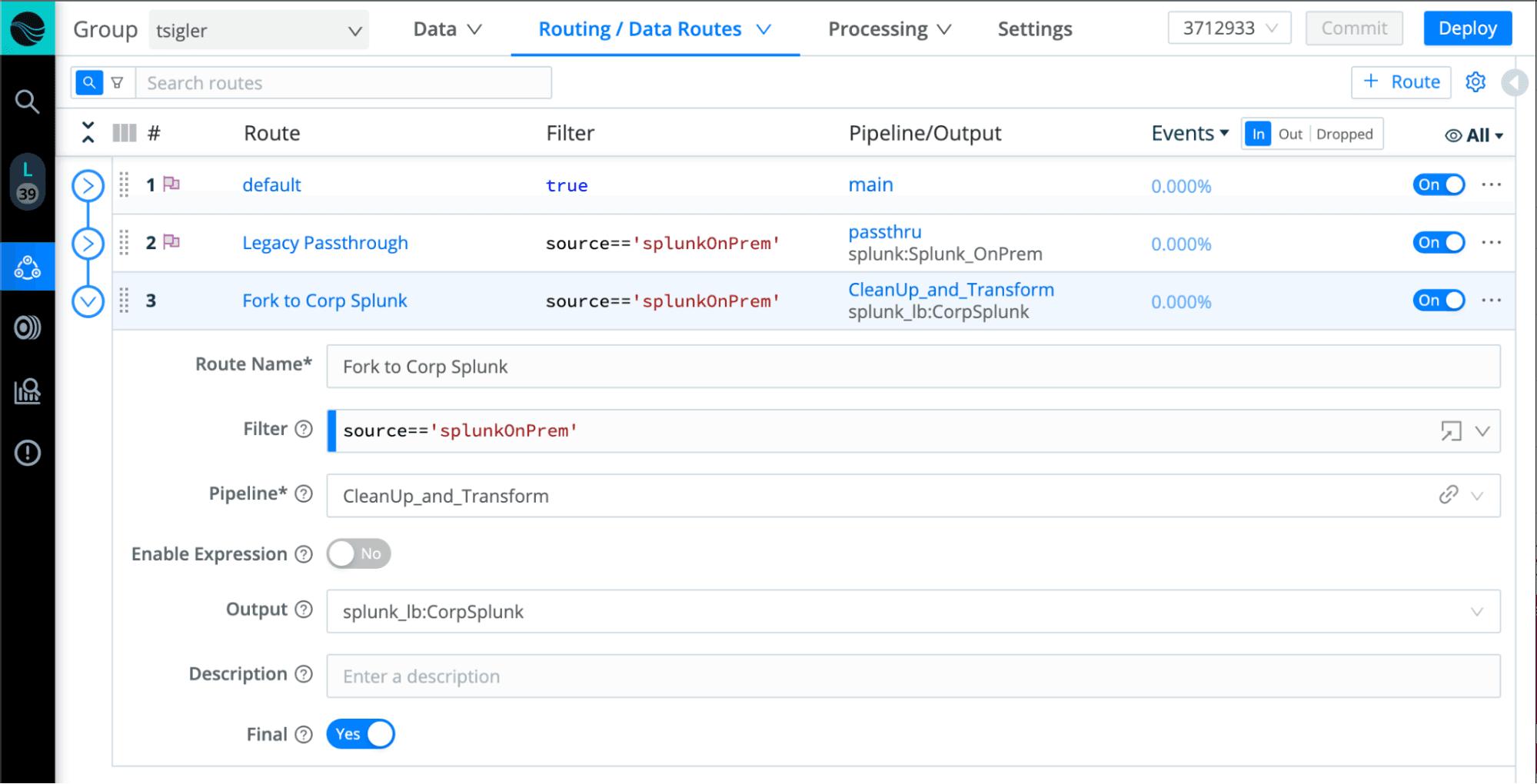Add a new route with Route button

(1400, 82)
